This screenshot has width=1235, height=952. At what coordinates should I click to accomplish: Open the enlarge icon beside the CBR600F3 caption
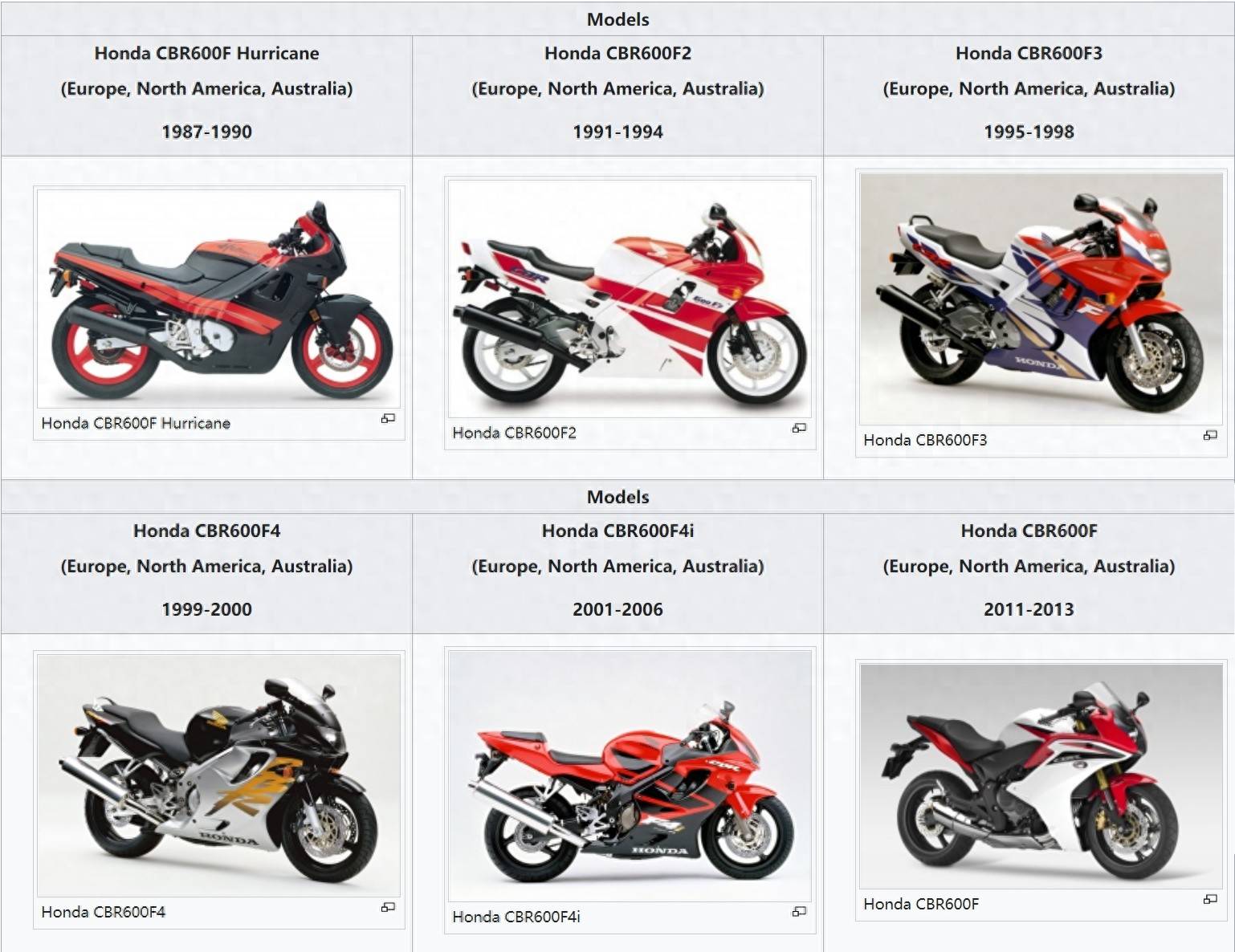[1210, 435]
